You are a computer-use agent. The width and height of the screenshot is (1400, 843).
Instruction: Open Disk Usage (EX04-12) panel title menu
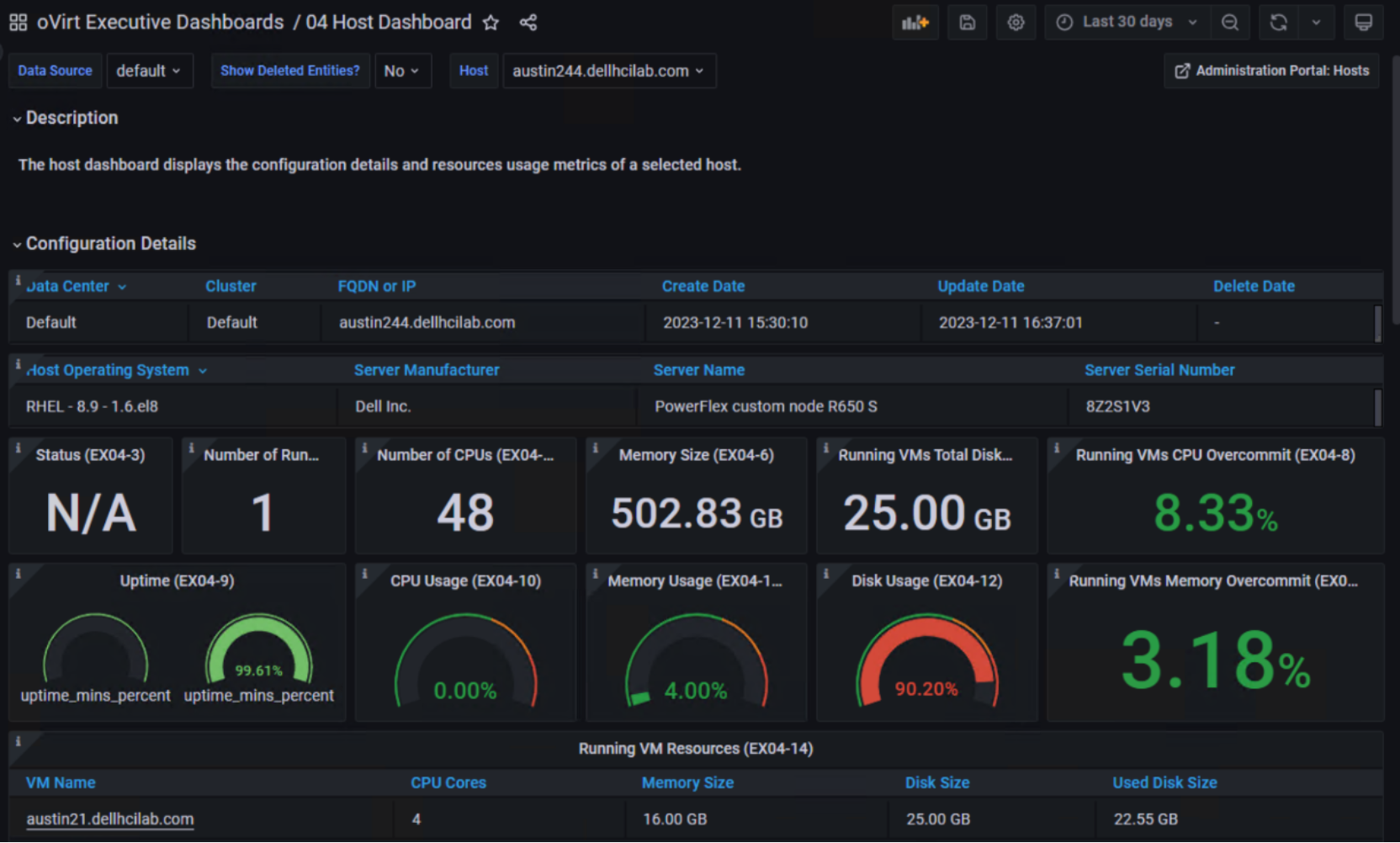[926, 581]
